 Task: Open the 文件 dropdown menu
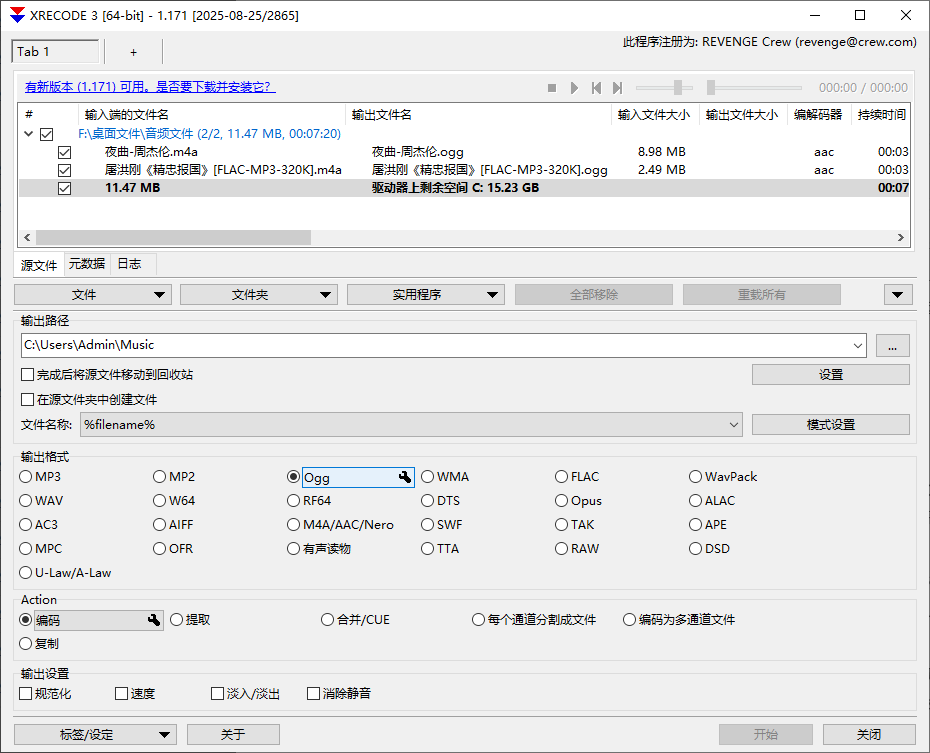point(92,294)
